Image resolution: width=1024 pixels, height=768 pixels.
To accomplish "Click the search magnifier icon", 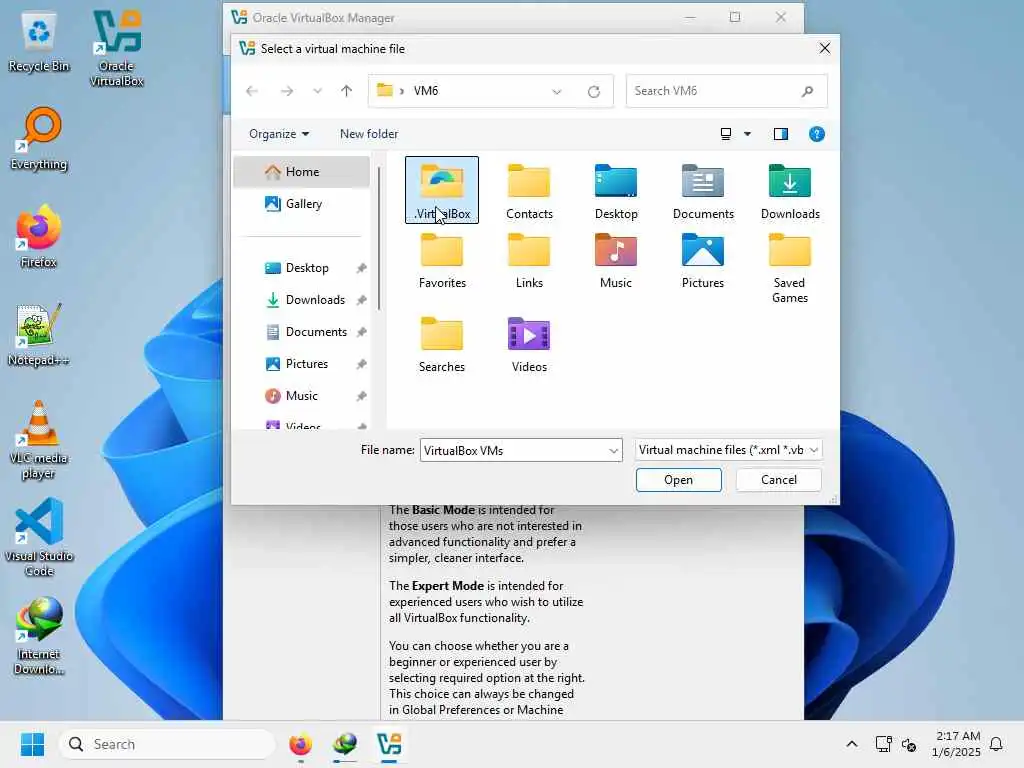I will (808, 91).
